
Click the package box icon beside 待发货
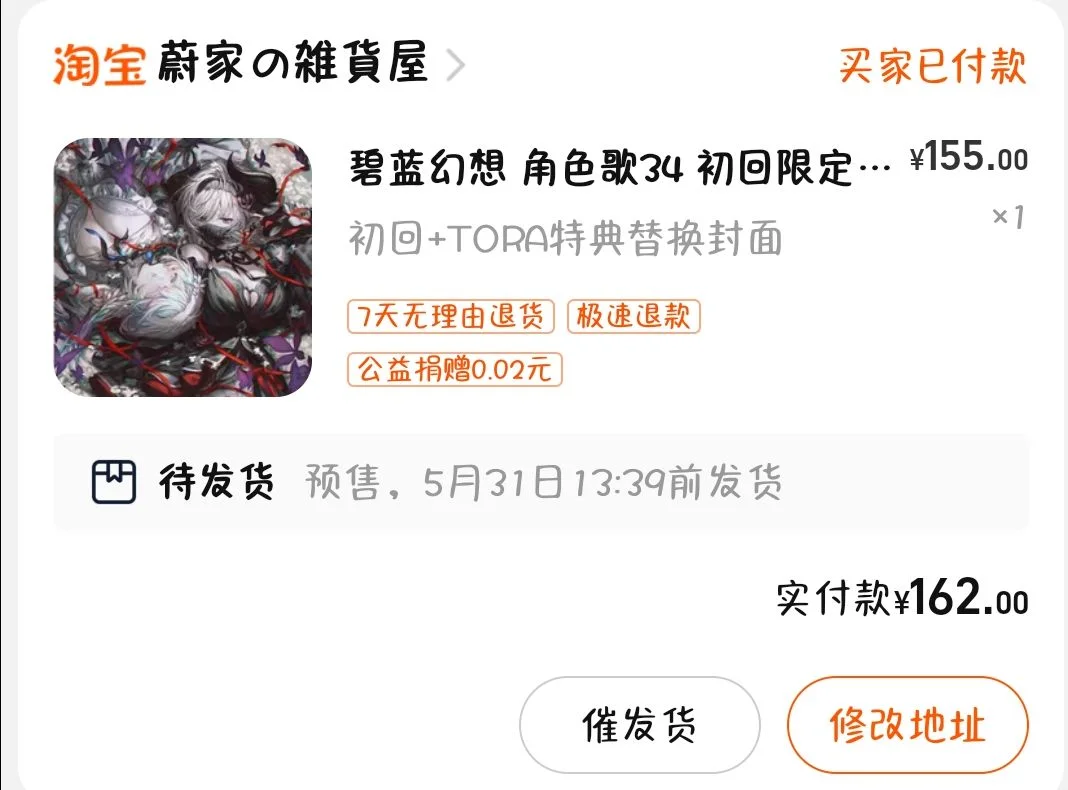click(114, 482)
